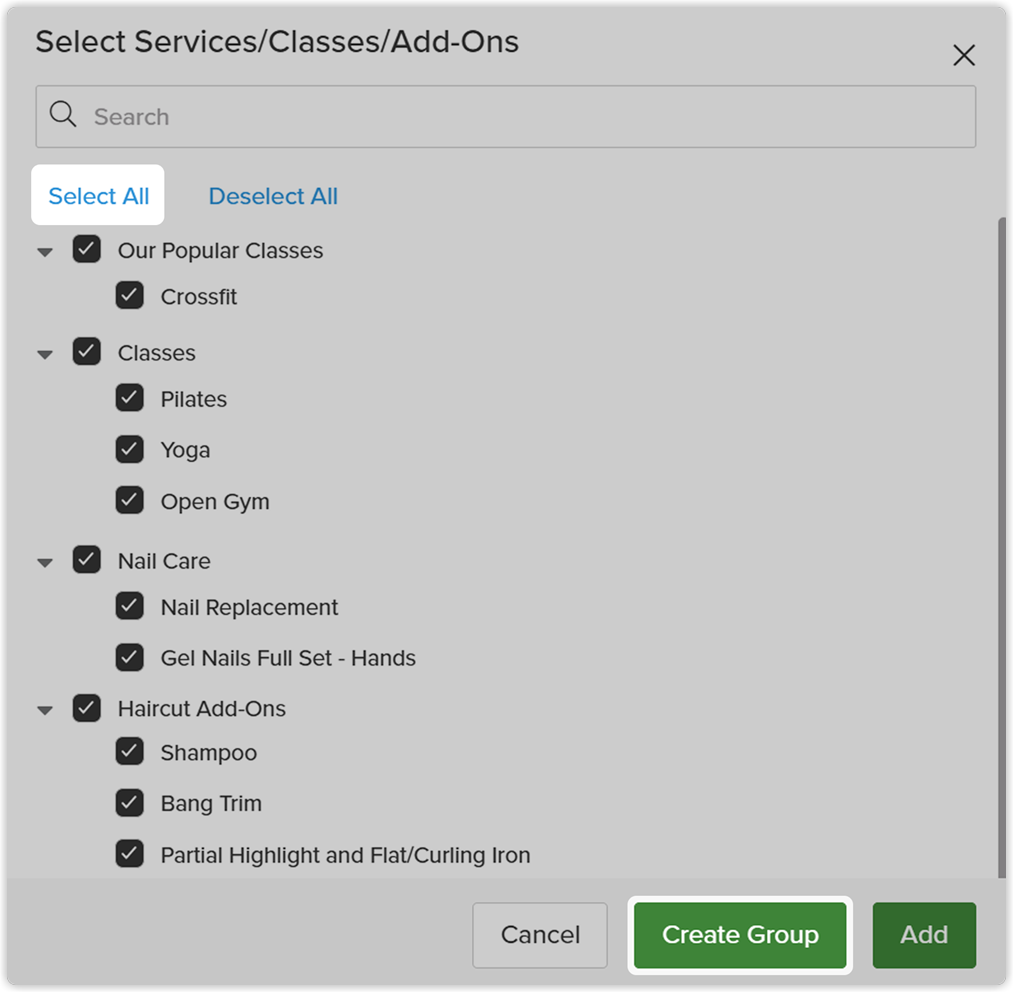Click the Bang Trim label text

(211, 804)
